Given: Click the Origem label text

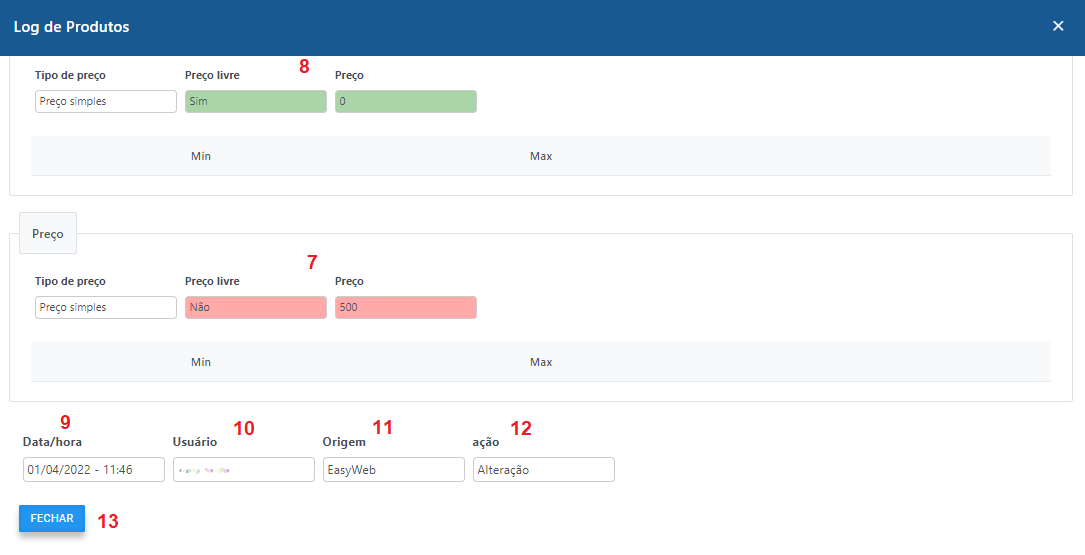Looking at the screenshot, I should pyautogui.click(x=344, y=441).
